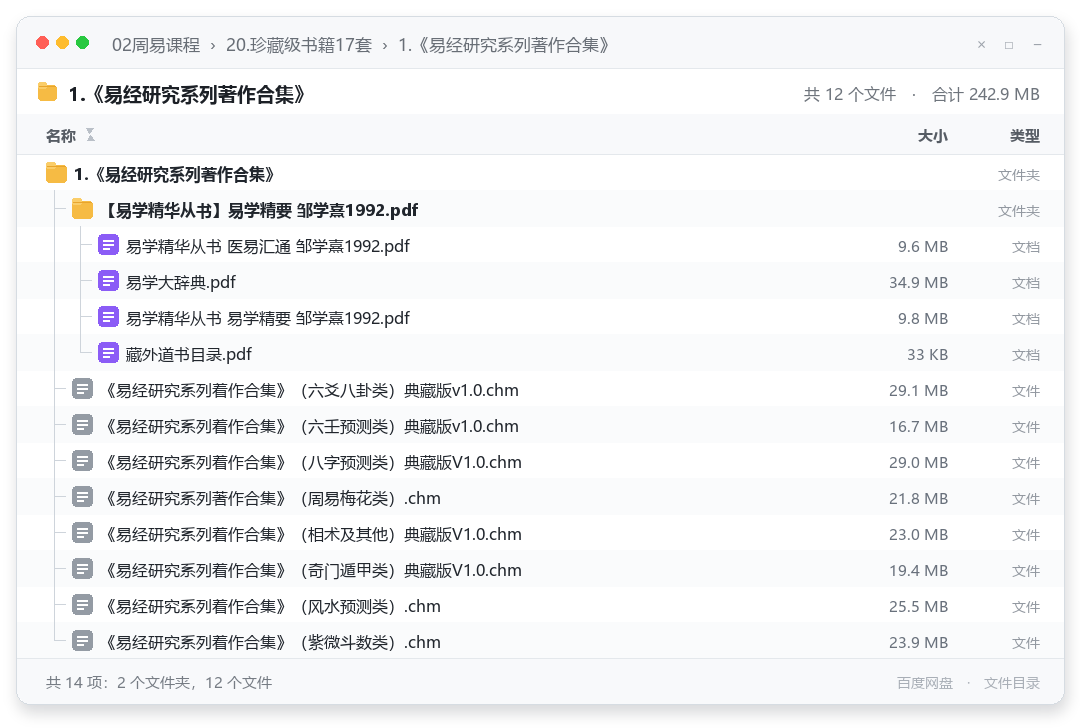This screenshot has width=1080, height=728.
Task: Click the yellow minimize dot in title bar
Action: click(63, 43)
